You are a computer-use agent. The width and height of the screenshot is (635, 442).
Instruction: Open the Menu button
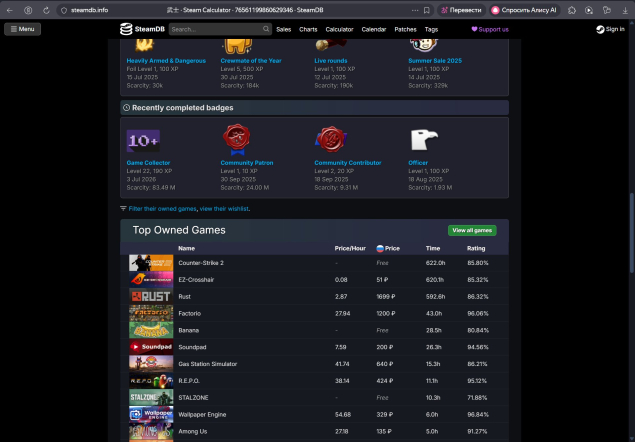(22, 29)
